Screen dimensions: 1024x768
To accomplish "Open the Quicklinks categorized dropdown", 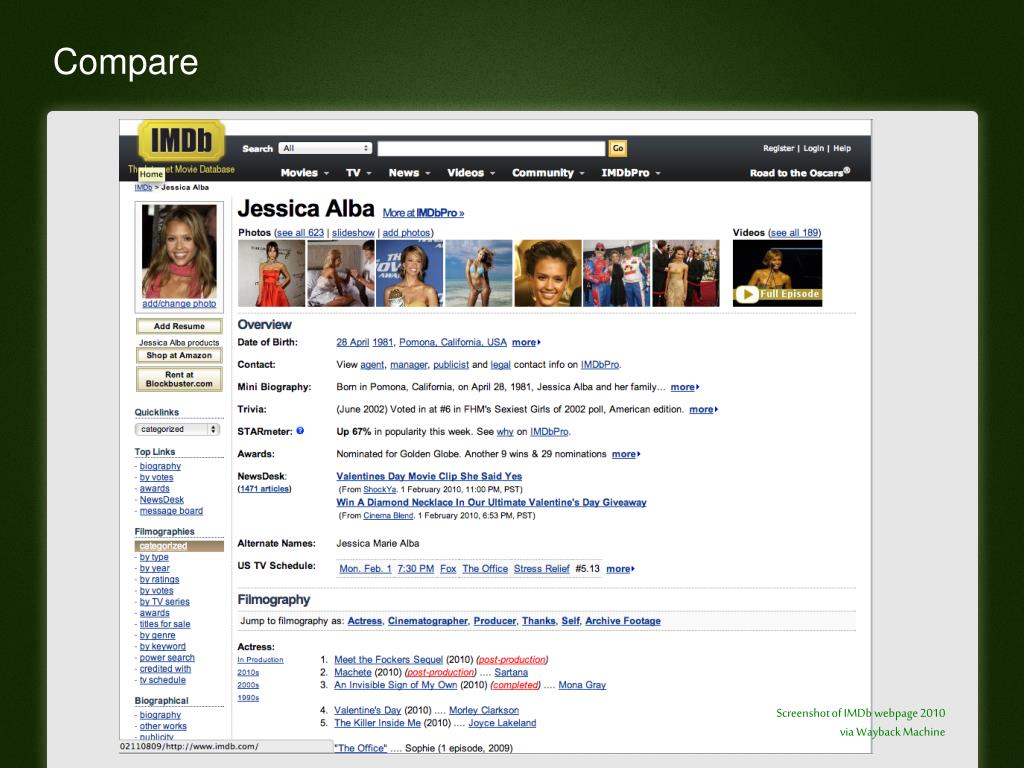I will point(177,429).
